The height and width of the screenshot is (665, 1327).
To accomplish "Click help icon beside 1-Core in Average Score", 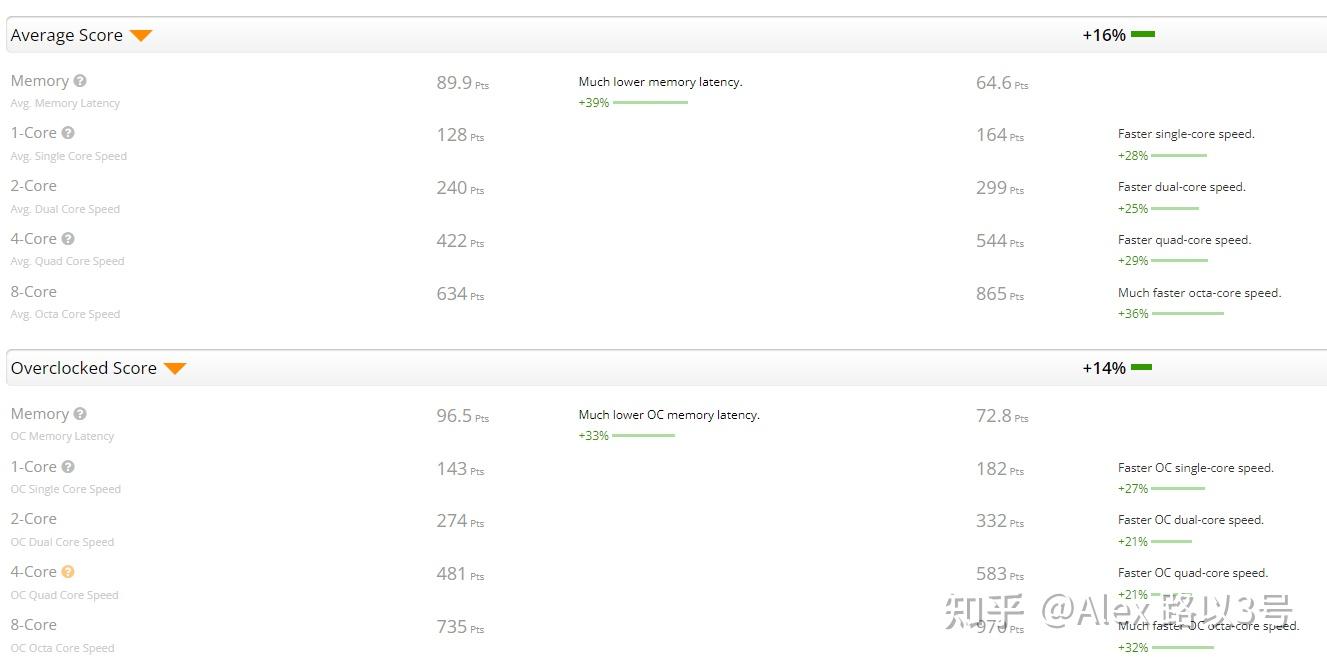I will point(68,133).
